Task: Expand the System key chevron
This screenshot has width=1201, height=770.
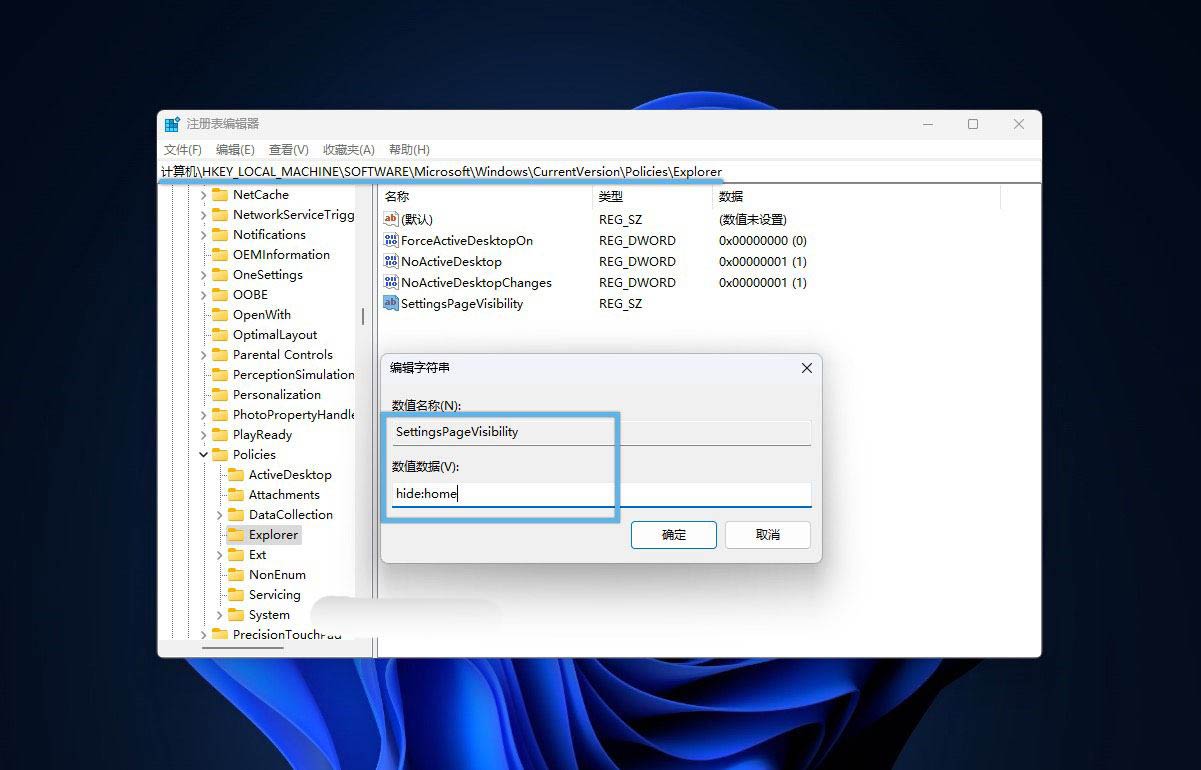Action: 220,615
